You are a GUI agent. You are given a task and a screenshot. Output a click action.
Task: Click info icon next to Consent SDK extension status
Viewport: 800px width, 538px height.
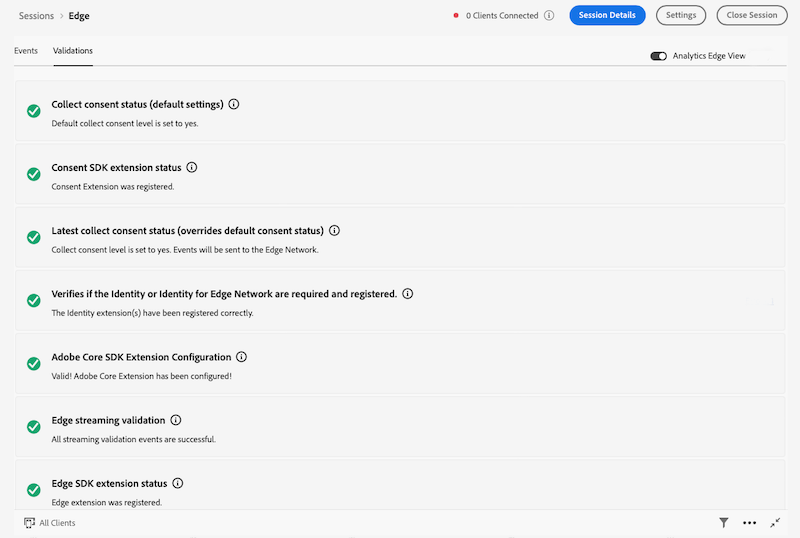pyautogui.click(x=192, y=168)
